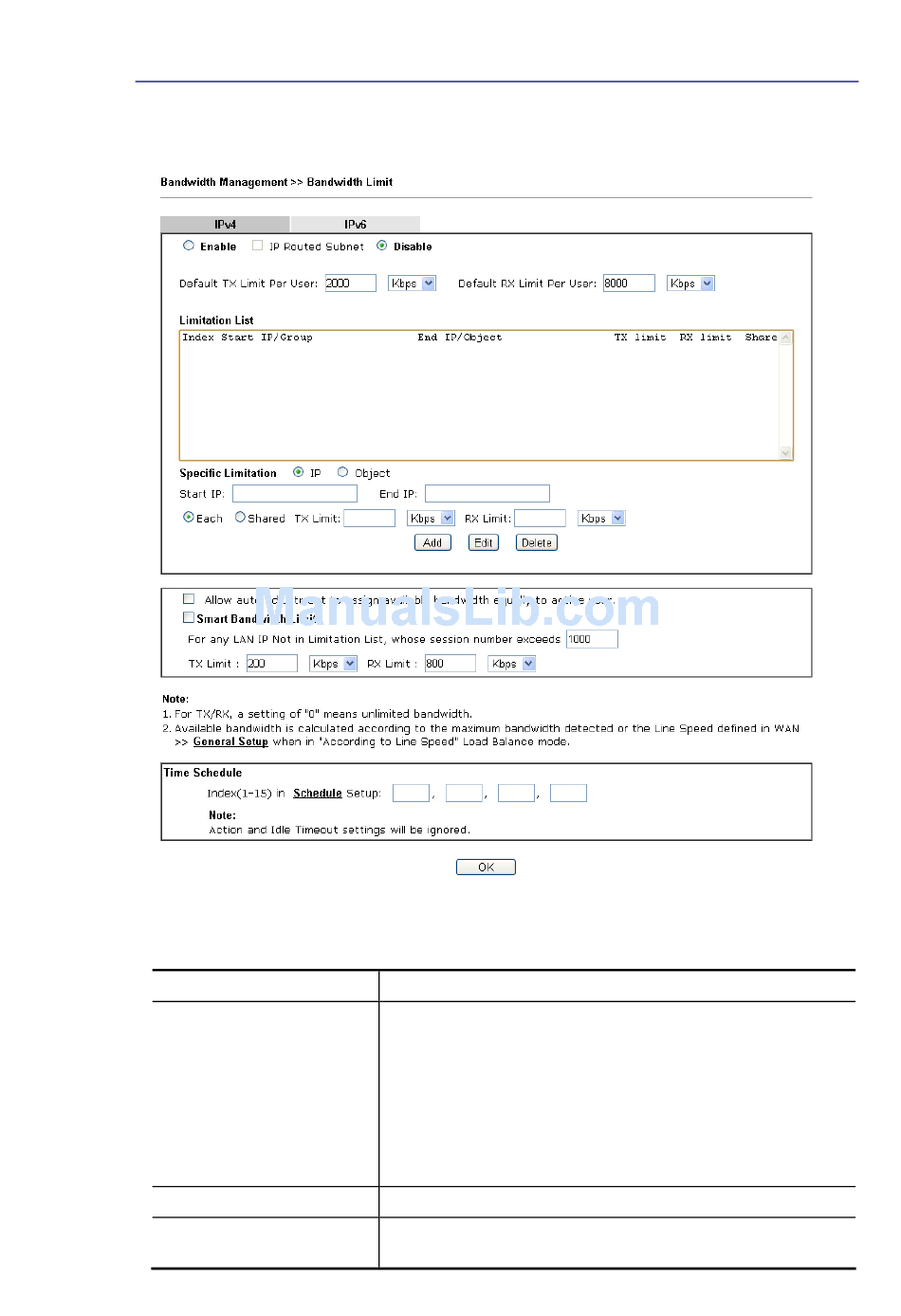Click the Default RX Limit Per User field

tap(629, 283)
